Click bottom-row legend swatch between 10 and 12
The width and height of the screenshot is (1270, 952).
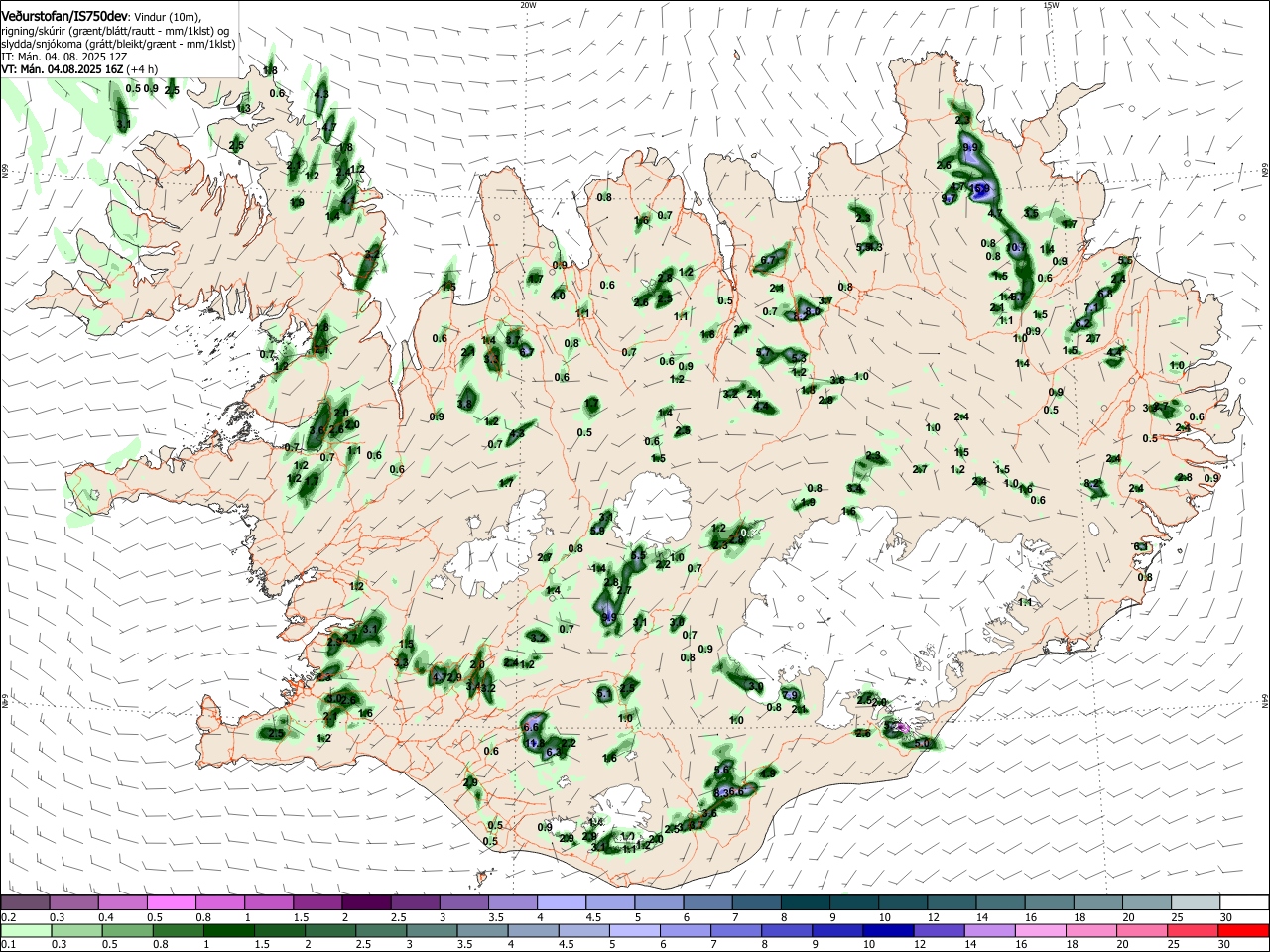click(x=889, y=931)
